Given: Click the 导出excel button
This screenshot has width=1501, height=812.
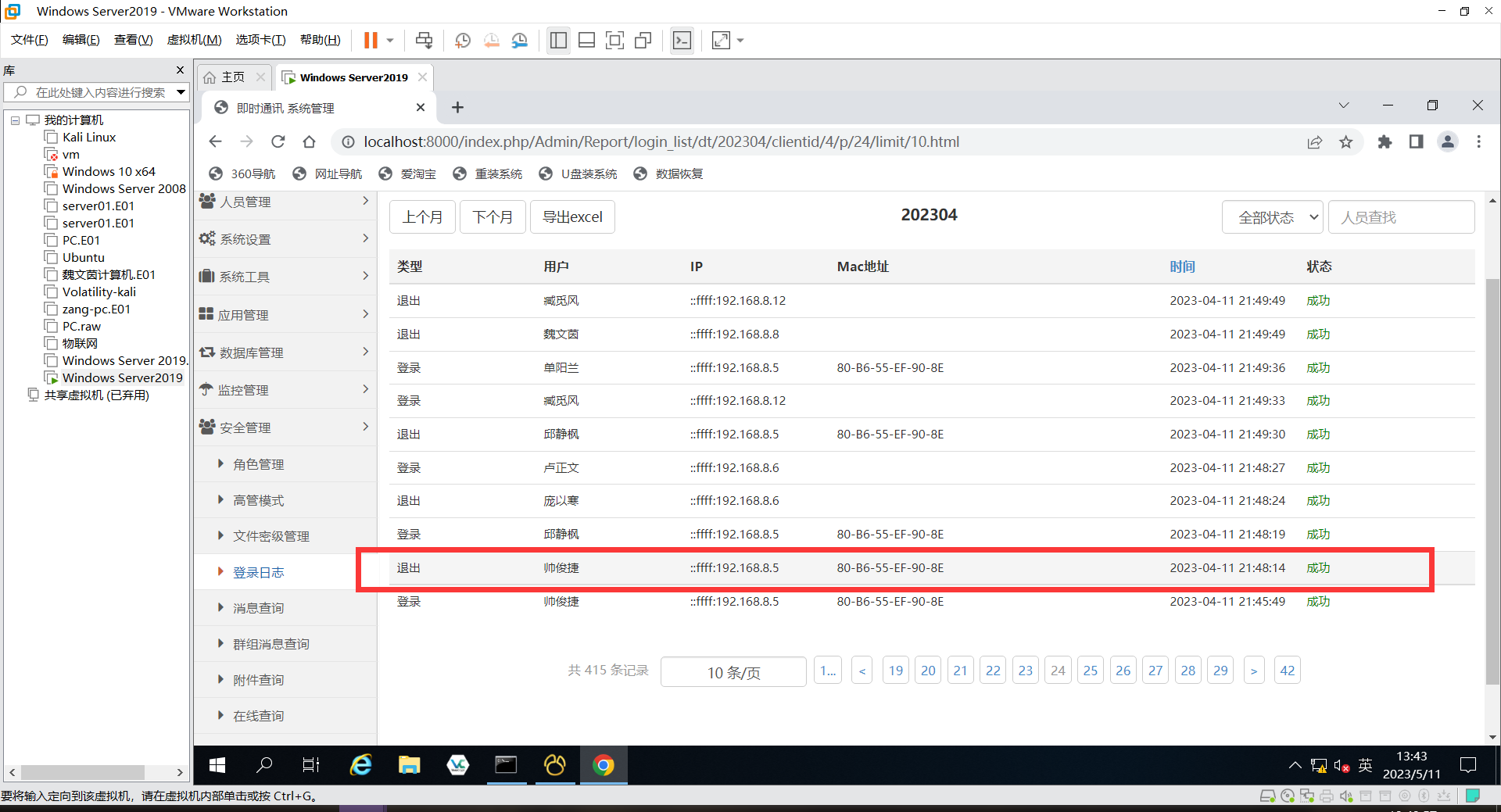Looking at the screenshot, I should pos(573,217).
